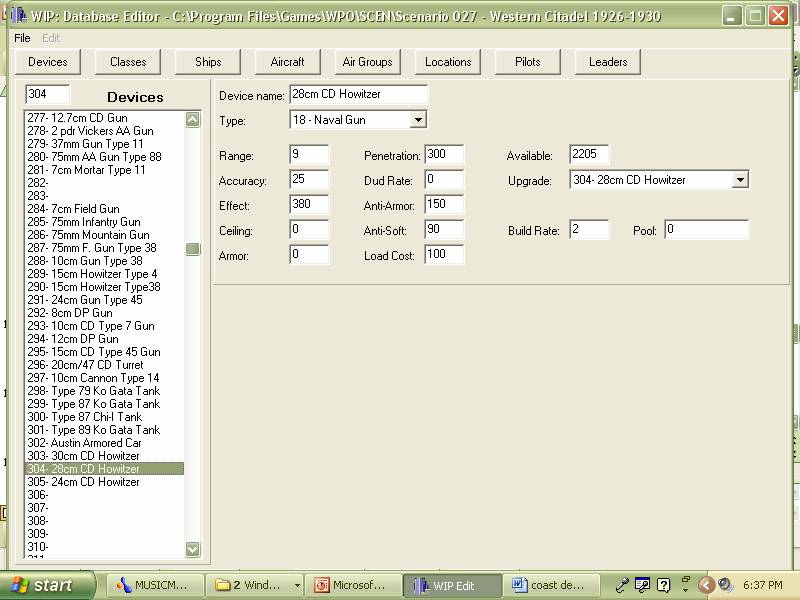Switch to the Aircraft section
The width and height of the screenshot is (800, 600).
point(288,62)
